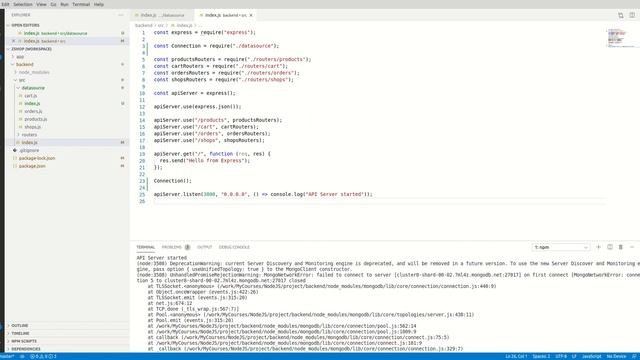Collapse the src folder
The height and width of the screenshot is (360, 640).
22,80
